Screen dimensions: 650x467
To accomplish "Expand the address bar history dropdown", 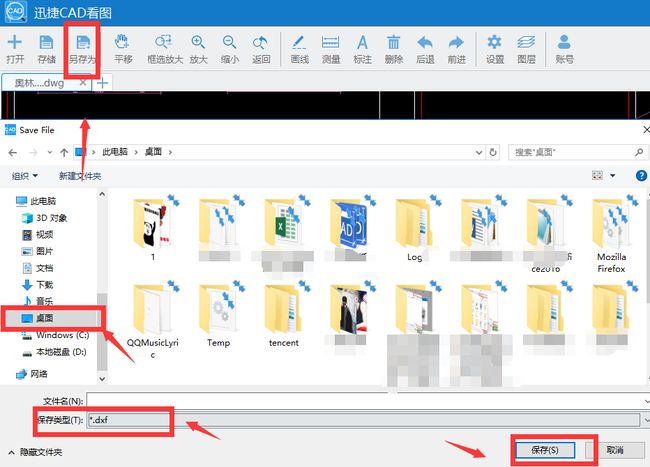I will tap(479, 152).
